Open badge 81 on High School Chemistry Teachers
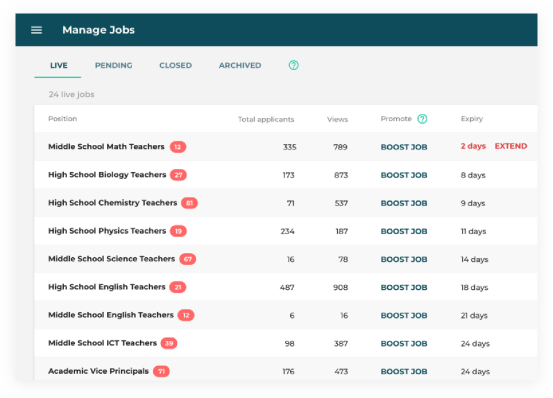Viewport: 553px width, 398px height. point(189,203)
